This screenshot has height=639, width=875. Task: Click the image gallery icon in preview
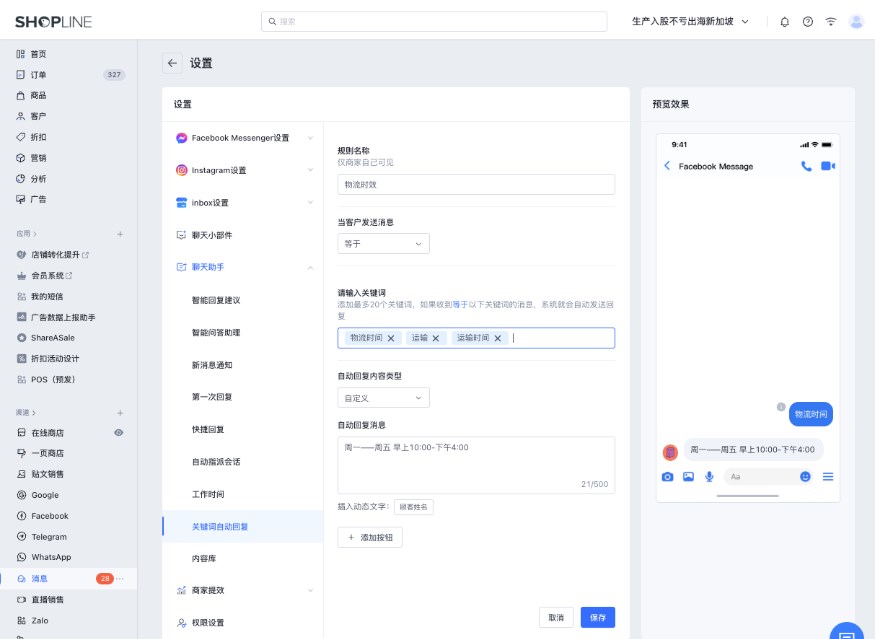click(x=689, y=477)
